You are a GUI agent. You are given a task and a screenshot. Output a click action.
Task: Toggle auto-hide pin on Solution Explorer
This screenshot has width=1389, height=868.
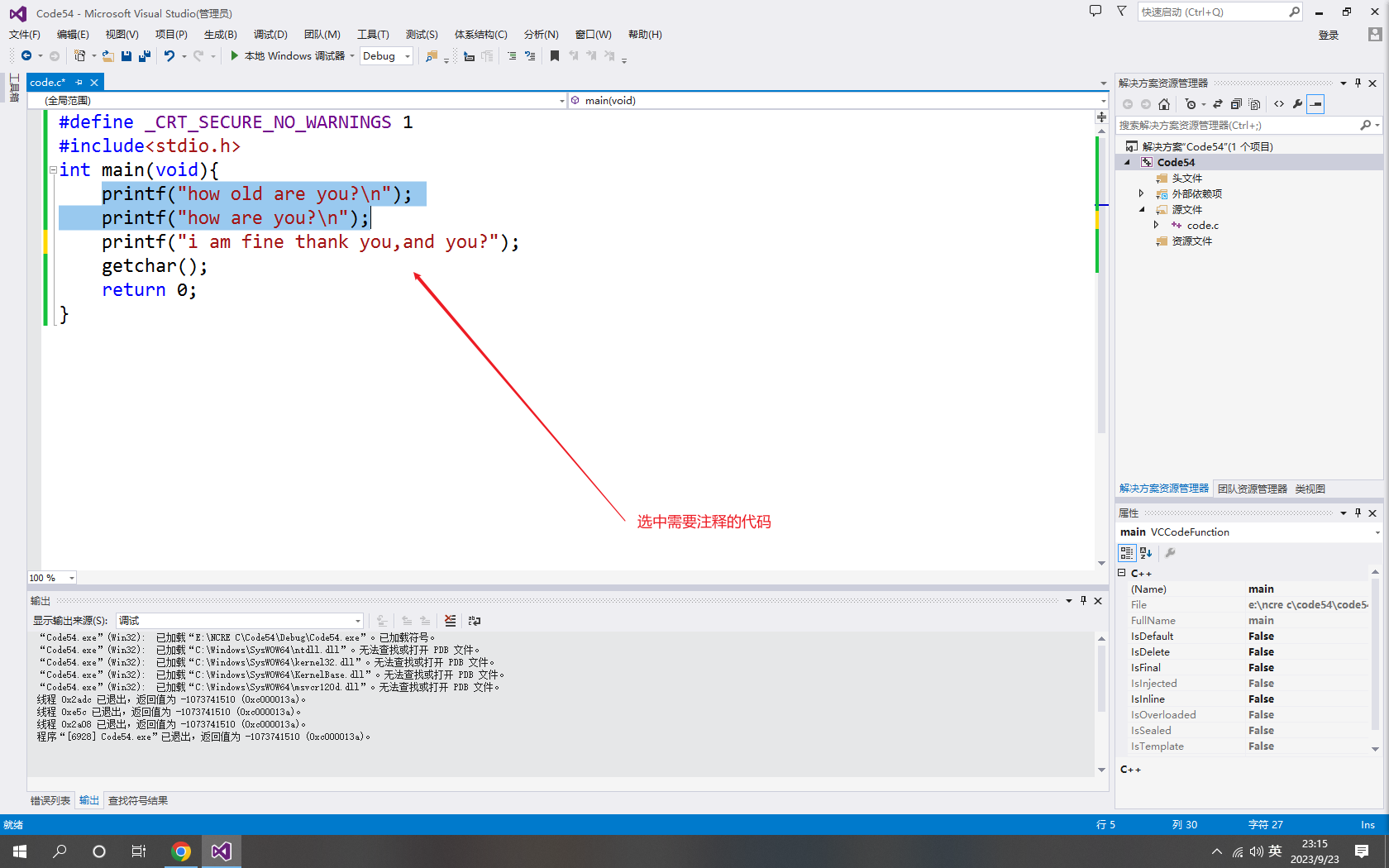point(1358,83)
